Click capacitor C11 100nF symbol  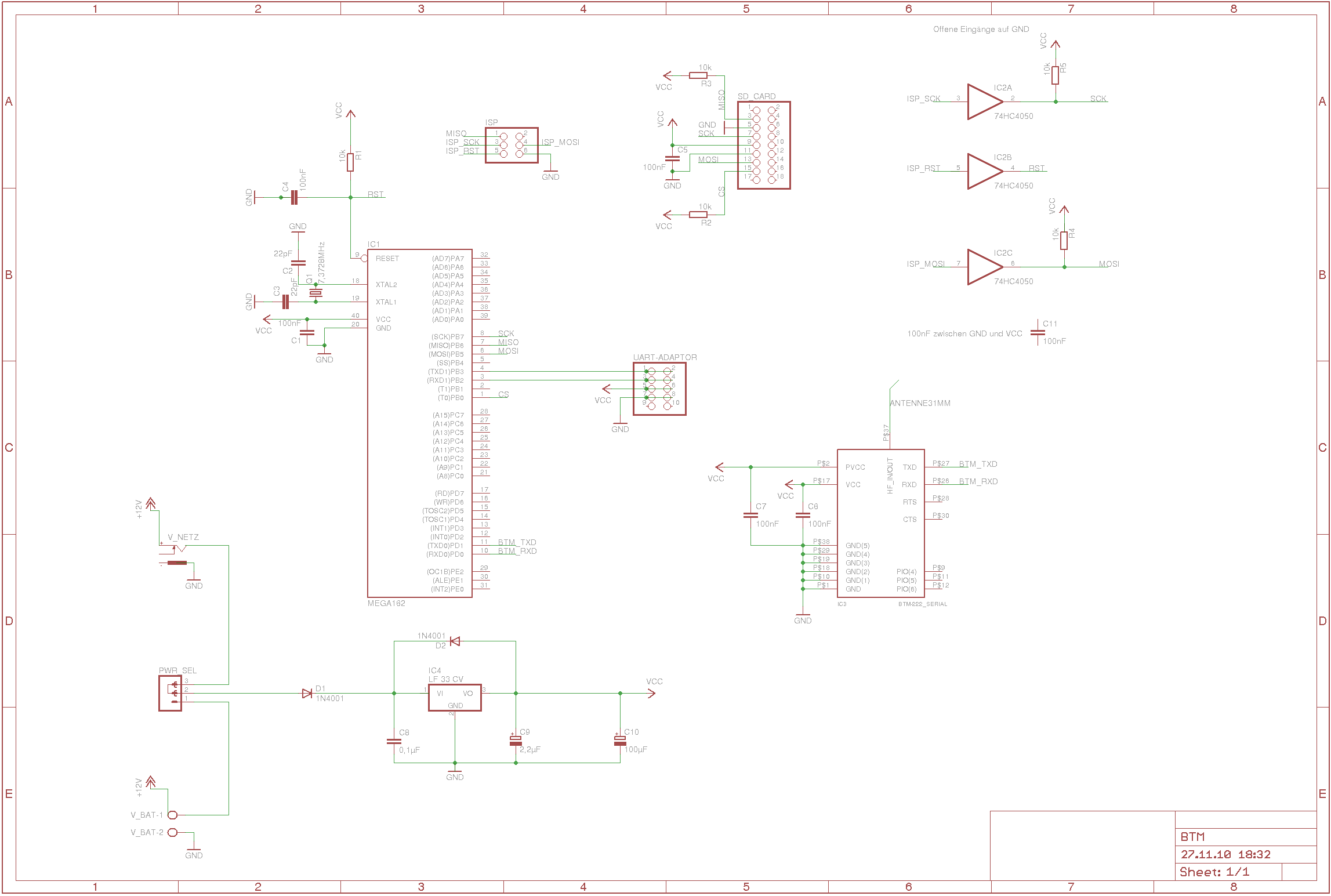point(1038,333)
